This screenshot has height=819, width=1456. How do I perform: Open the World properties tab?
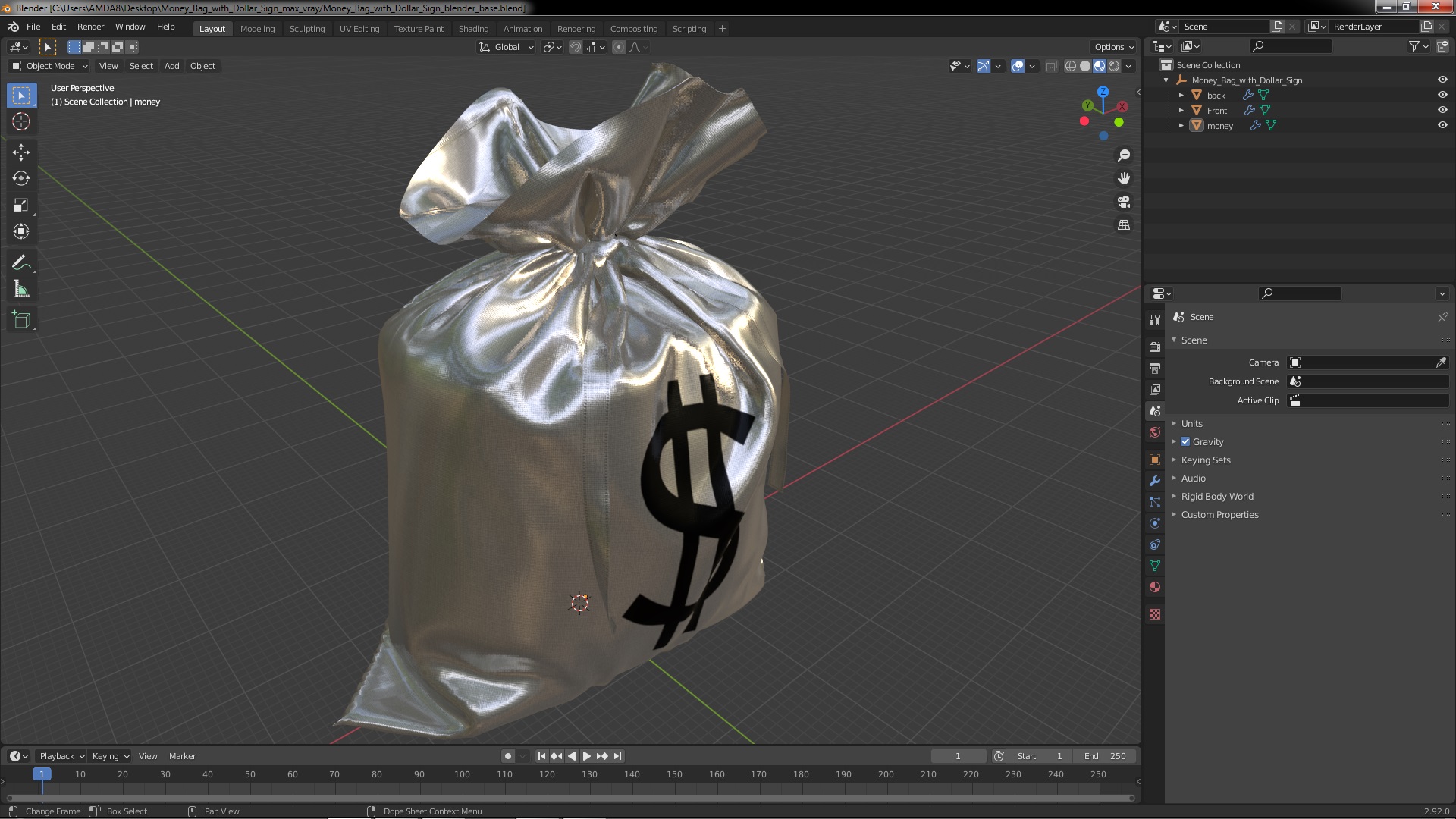[x=1155, y=432]
